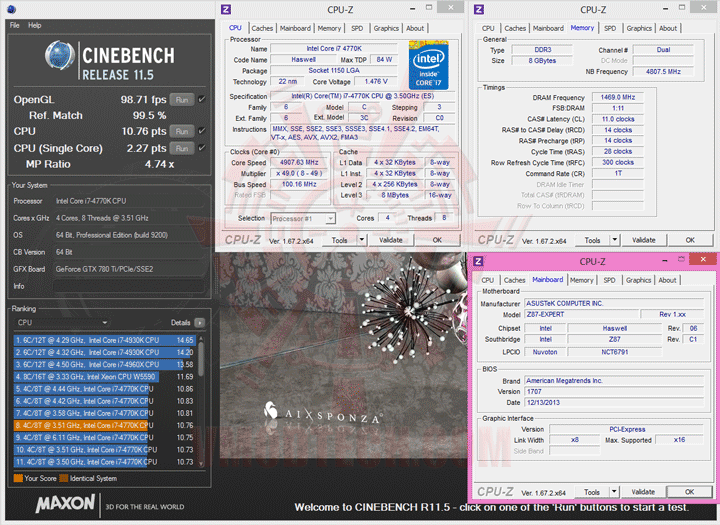Select About tab in the pink Mainboard window

point(668,280)
